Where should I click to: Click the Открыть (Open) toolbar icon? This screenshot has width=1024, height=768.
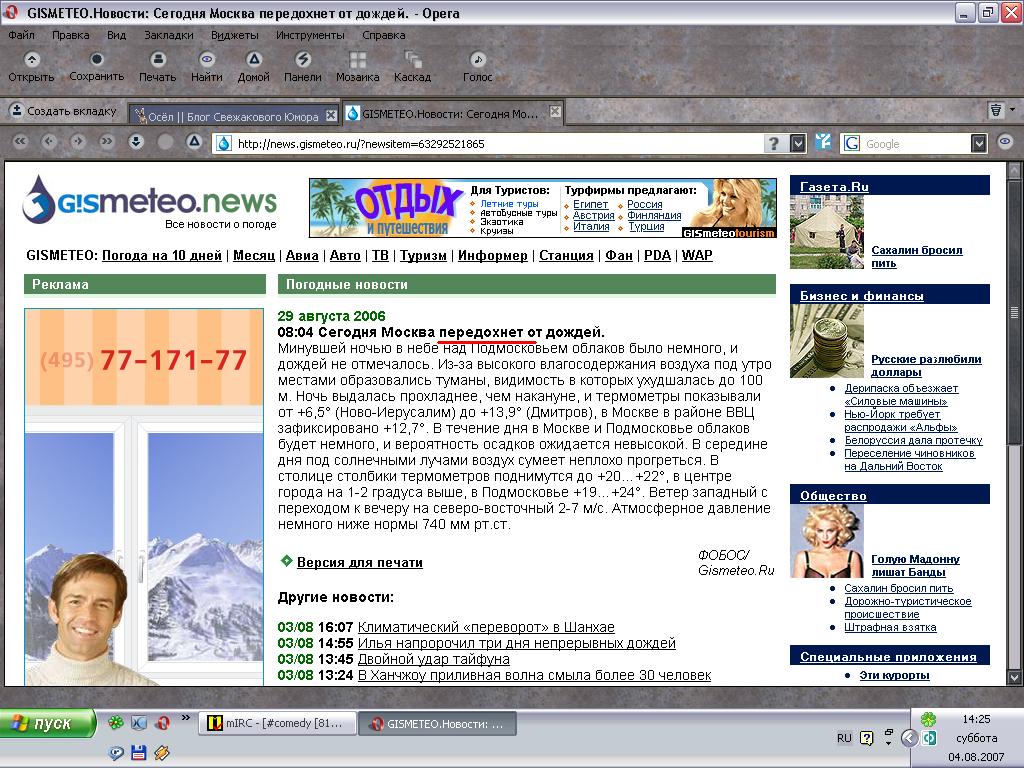point(31,66)
